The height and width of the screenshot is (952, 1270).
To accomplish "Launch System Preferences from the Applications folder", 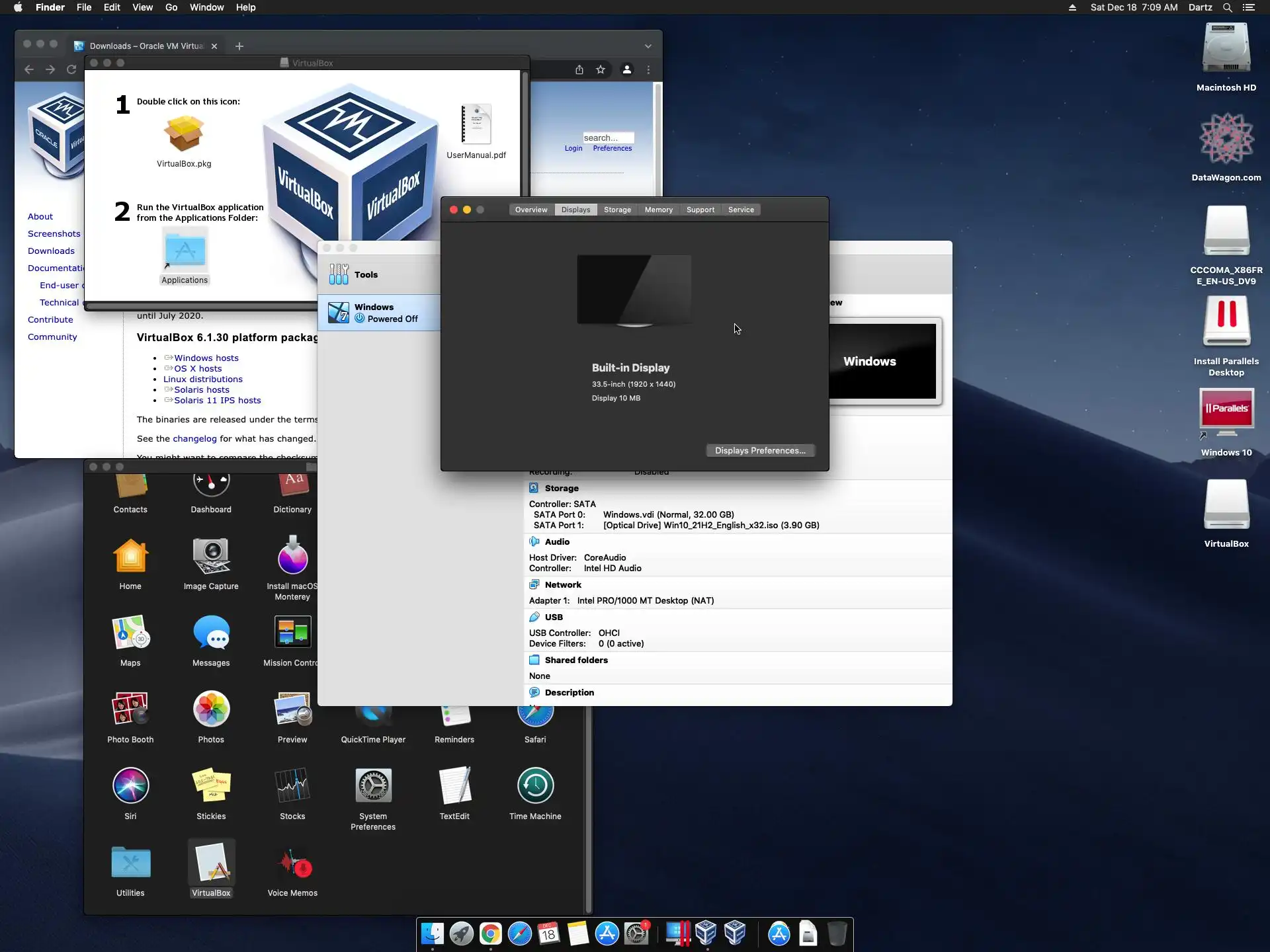I will click(x=373, y=786).
